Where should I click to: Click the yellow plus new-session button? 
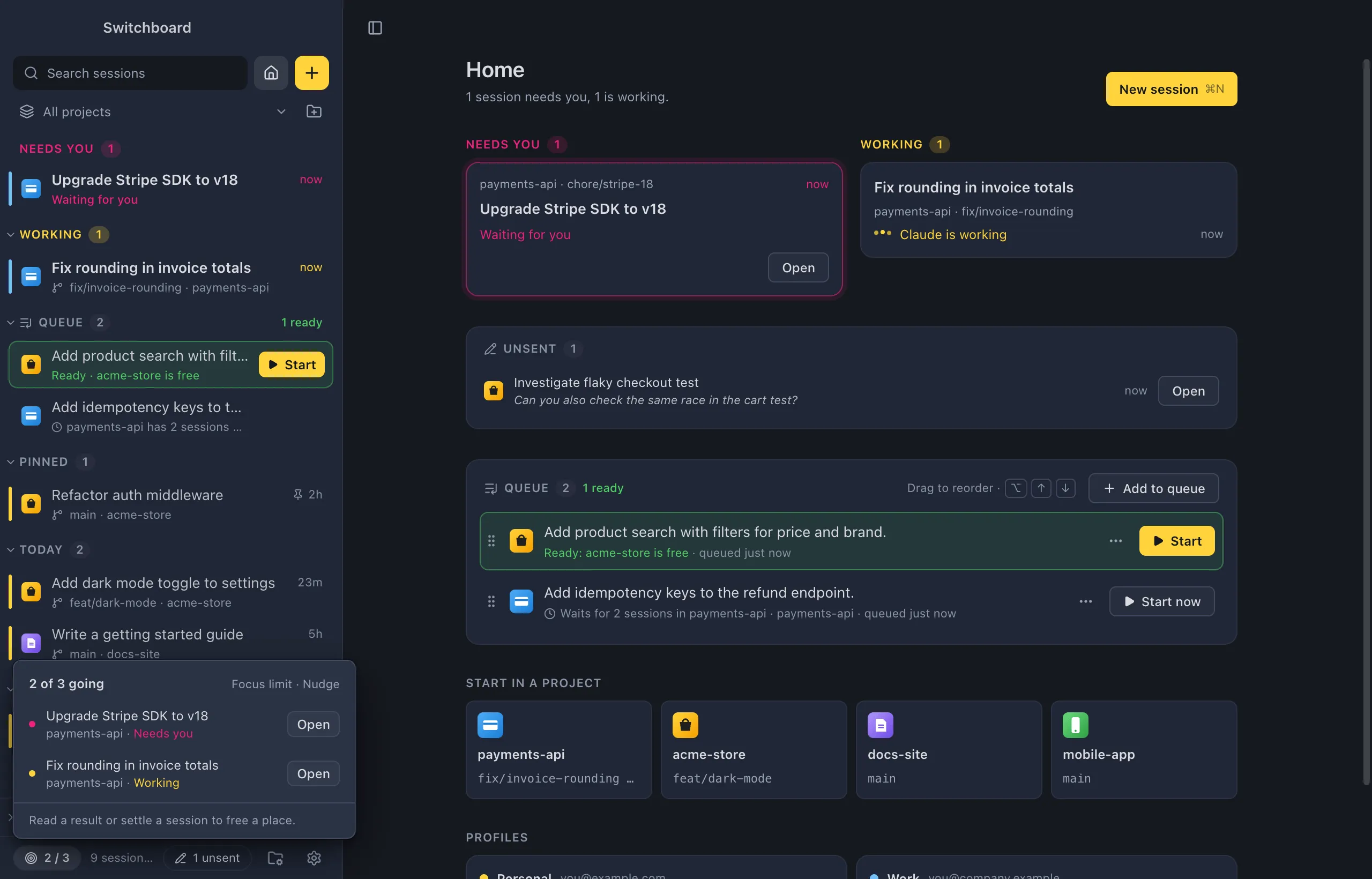pos(311,72)
